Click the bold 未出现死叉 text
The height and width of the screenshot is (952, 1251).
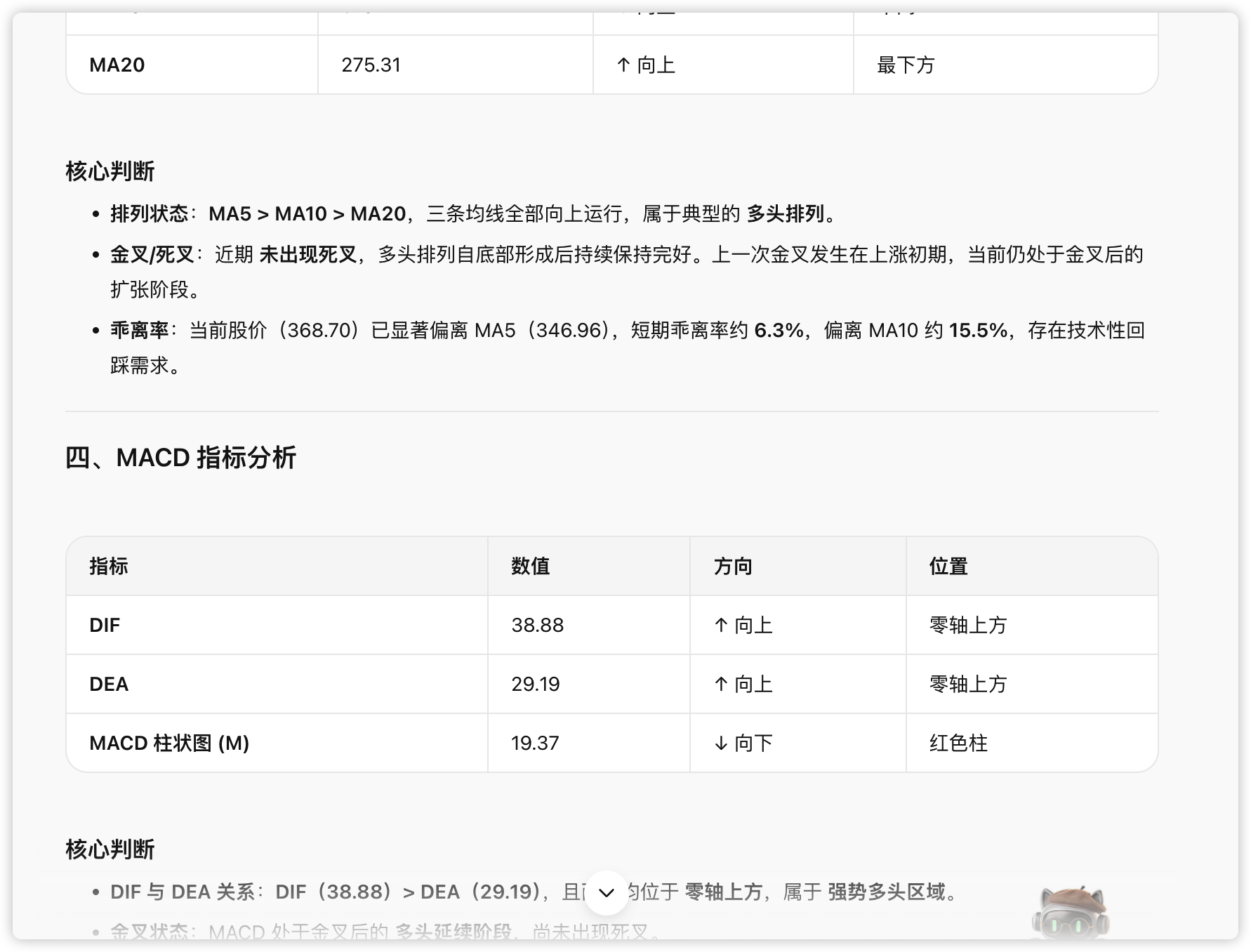pos(308,254)
